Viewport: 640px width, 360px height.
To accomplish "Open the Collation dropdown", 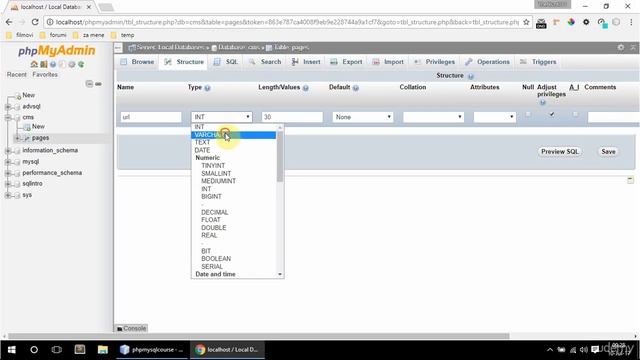I will tap(433, 117).
